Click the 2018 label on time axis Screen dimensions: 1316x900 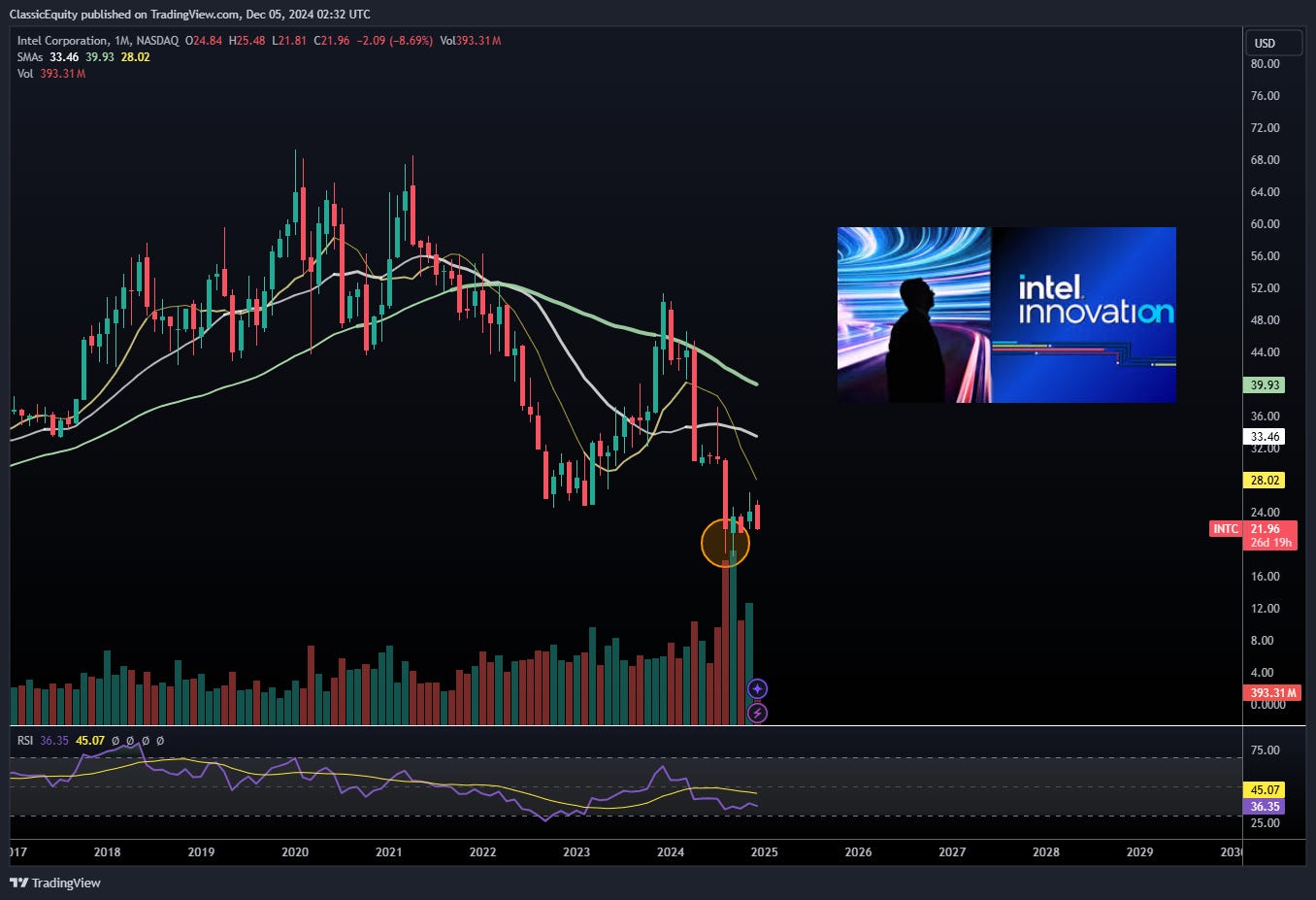108,852
